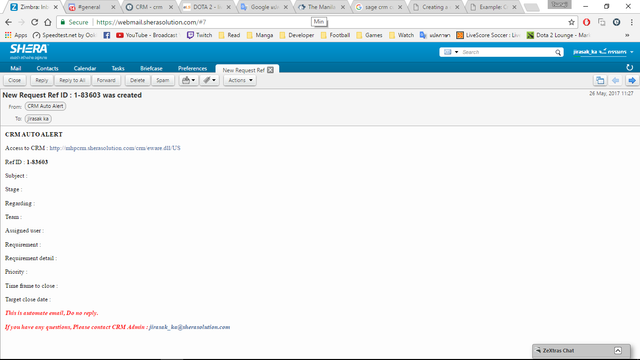Viewport: 640px width, 360px height.
Task: Switch to the Briefcase tab
Action: point(151,68)
